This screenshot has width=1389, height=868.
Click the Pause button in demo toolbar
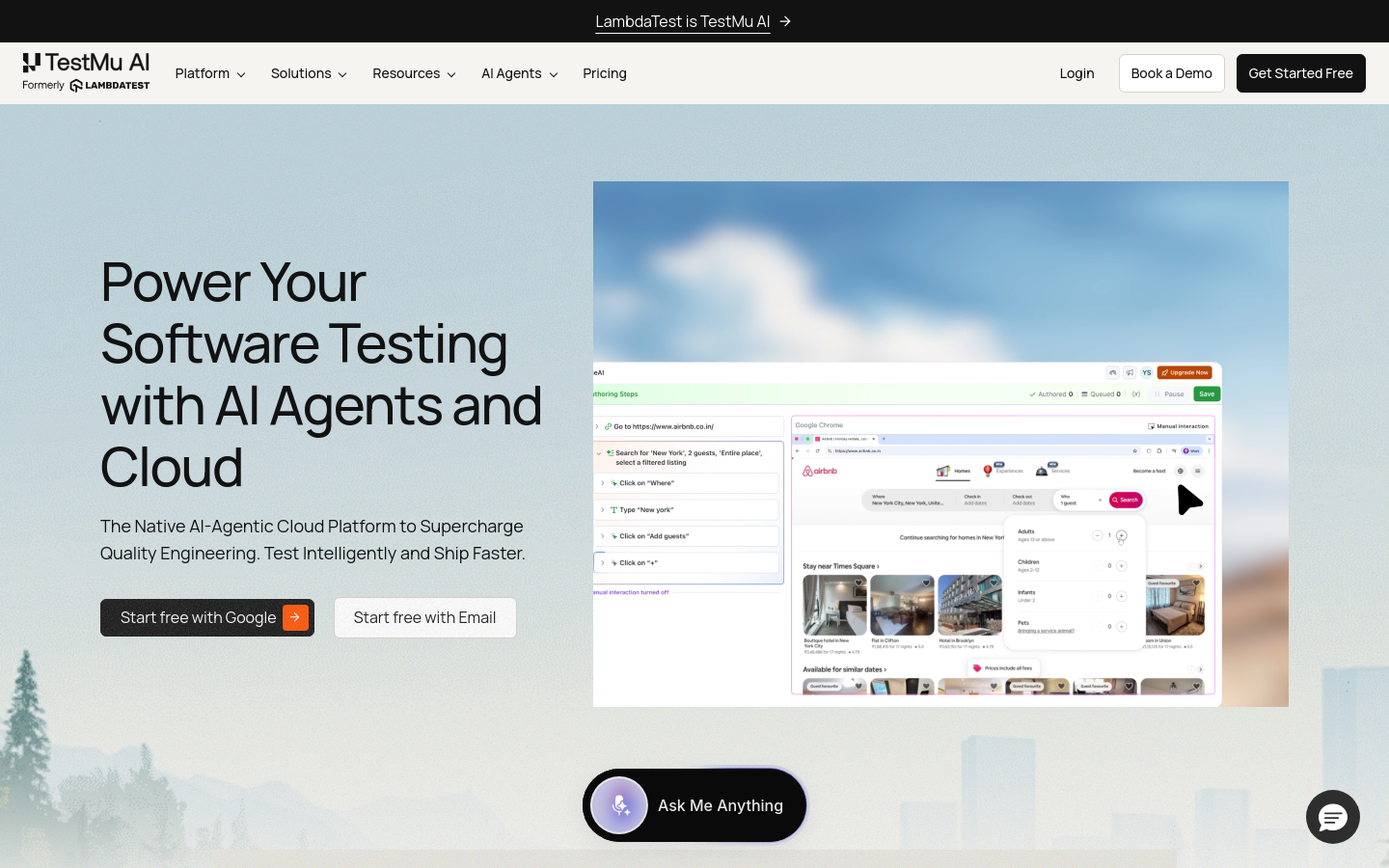point(1169,393)
